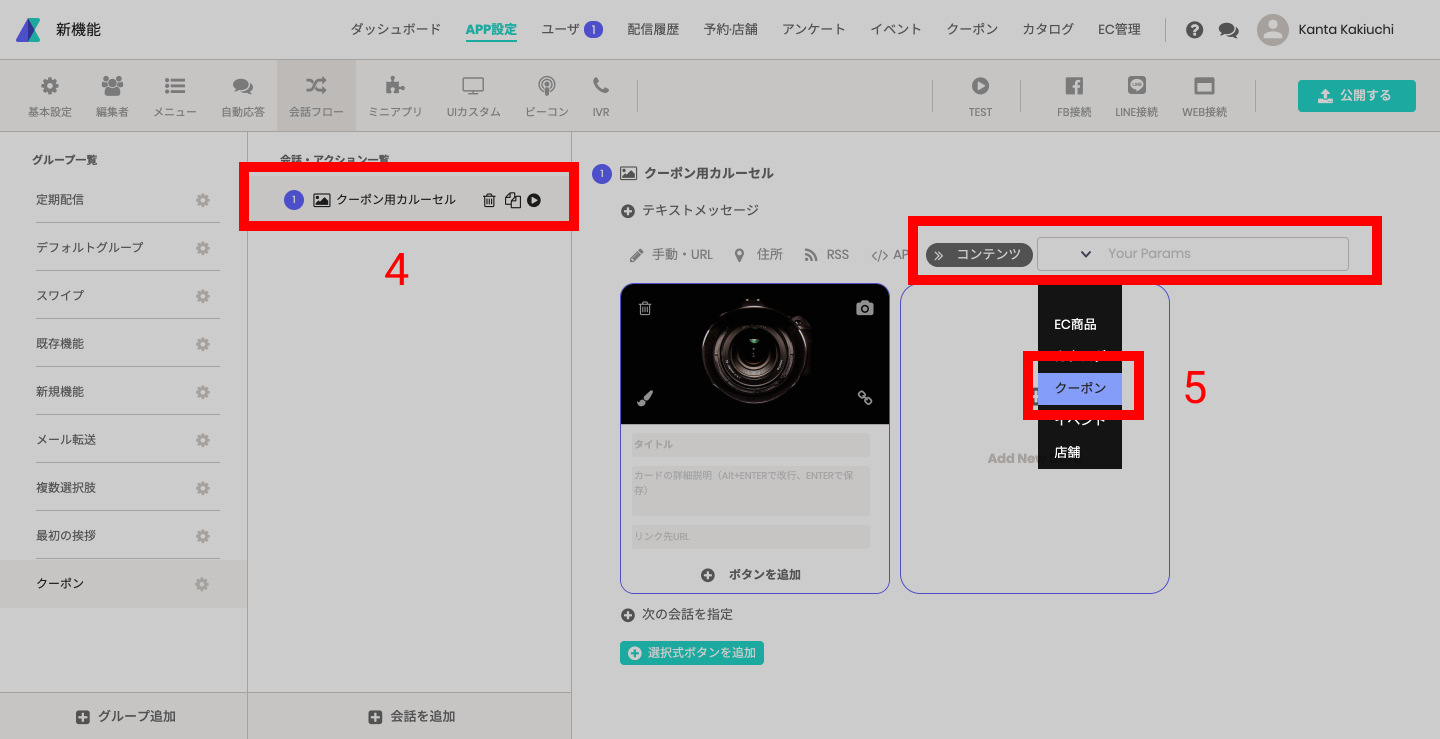Viewport: 1440px width, 739px height.
Task: Open the 編集者 editors icon
Action: pos(112,86)
